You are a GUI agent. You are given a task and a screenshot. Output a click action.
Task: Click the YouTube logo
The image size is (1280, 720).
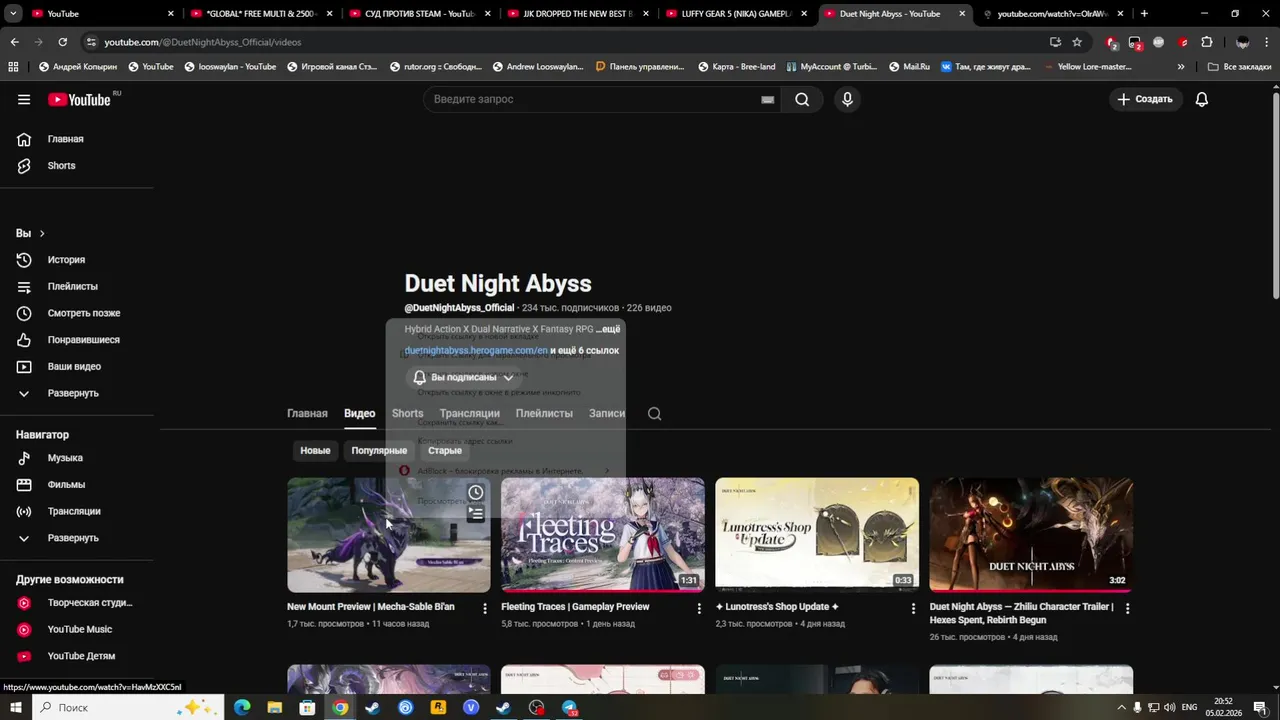click(80, 99)
